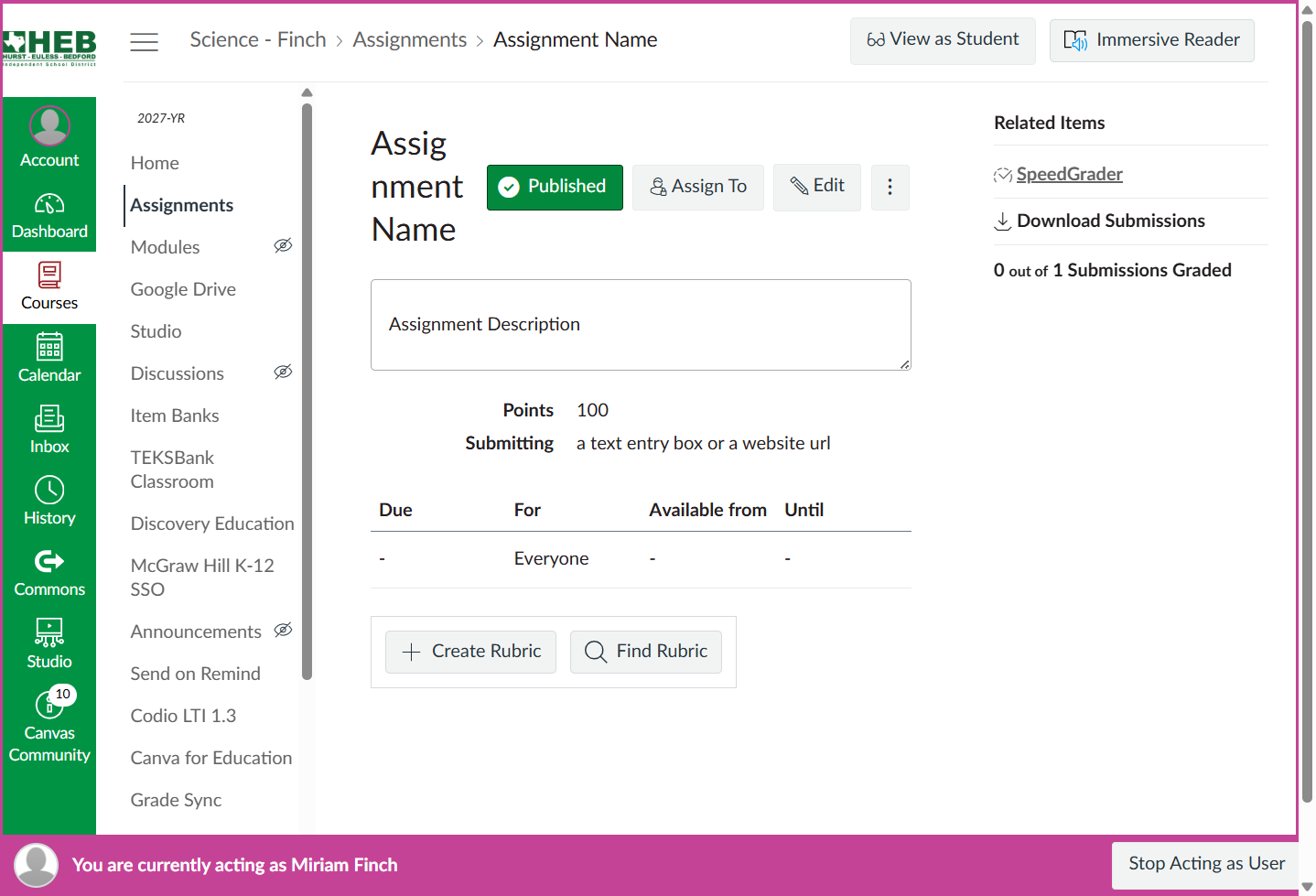1316x896 pixels.
Task: Click the Assign To button
Action: pos(698,187)
